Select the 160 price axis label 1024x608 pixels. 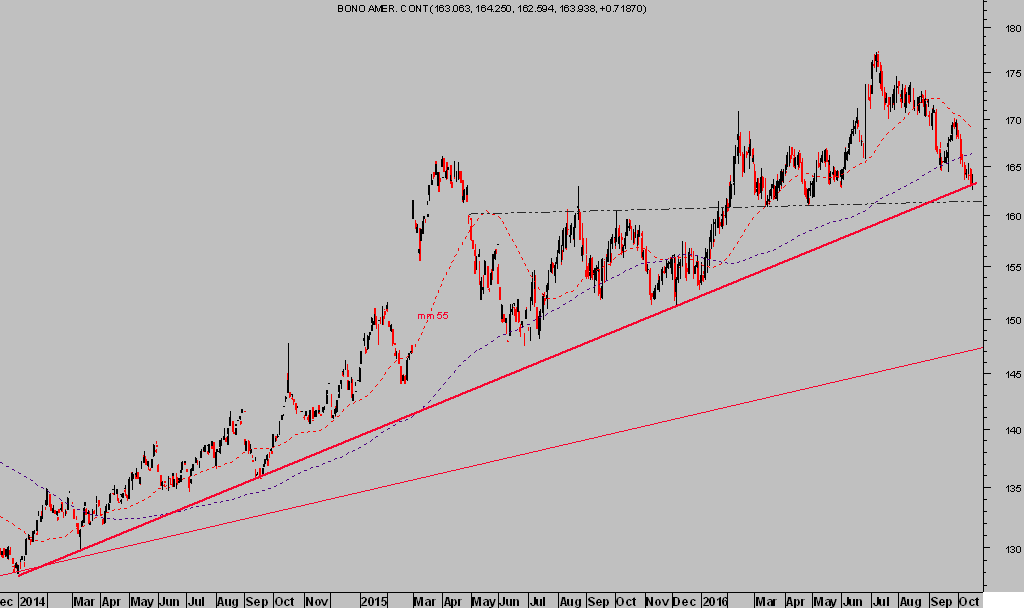[x=1004, y=216]
